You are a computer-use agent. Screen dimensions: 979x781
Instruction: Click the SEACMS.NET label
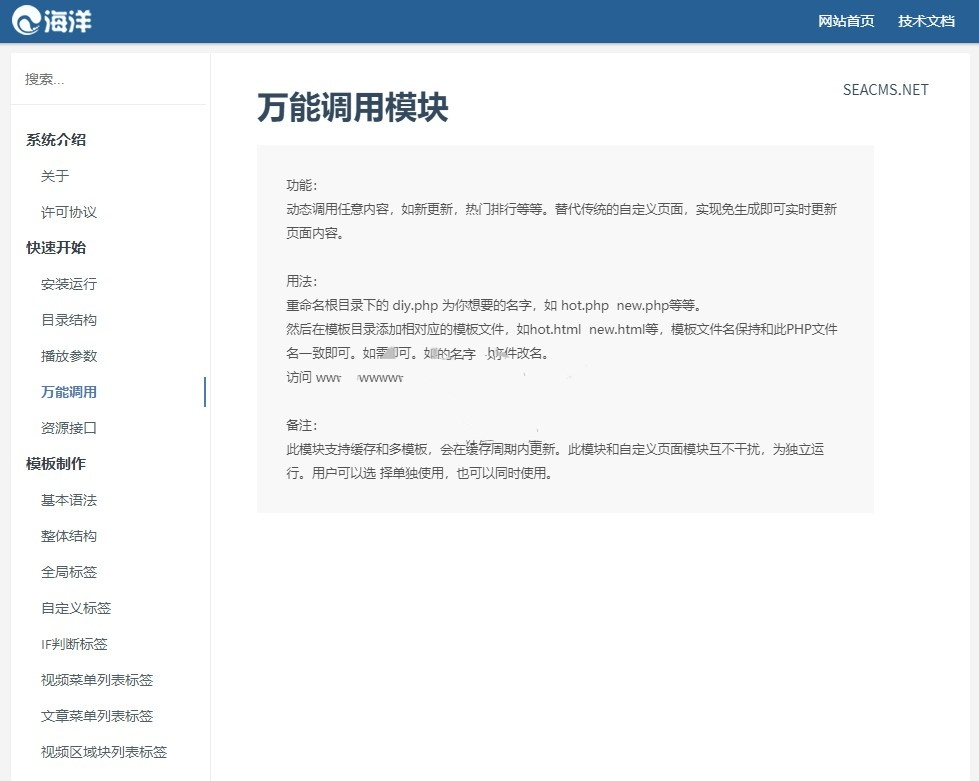click(886, 89)
